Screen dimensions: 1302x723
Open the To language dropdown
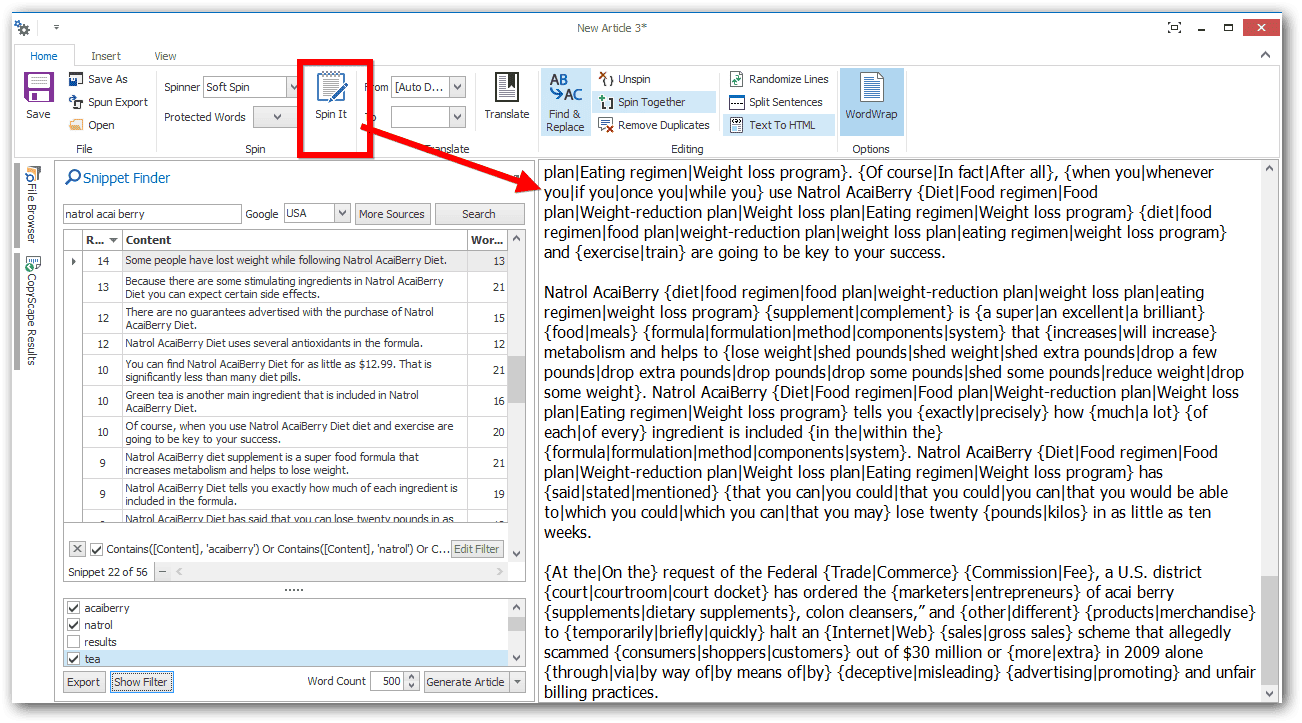pos(457,117)
